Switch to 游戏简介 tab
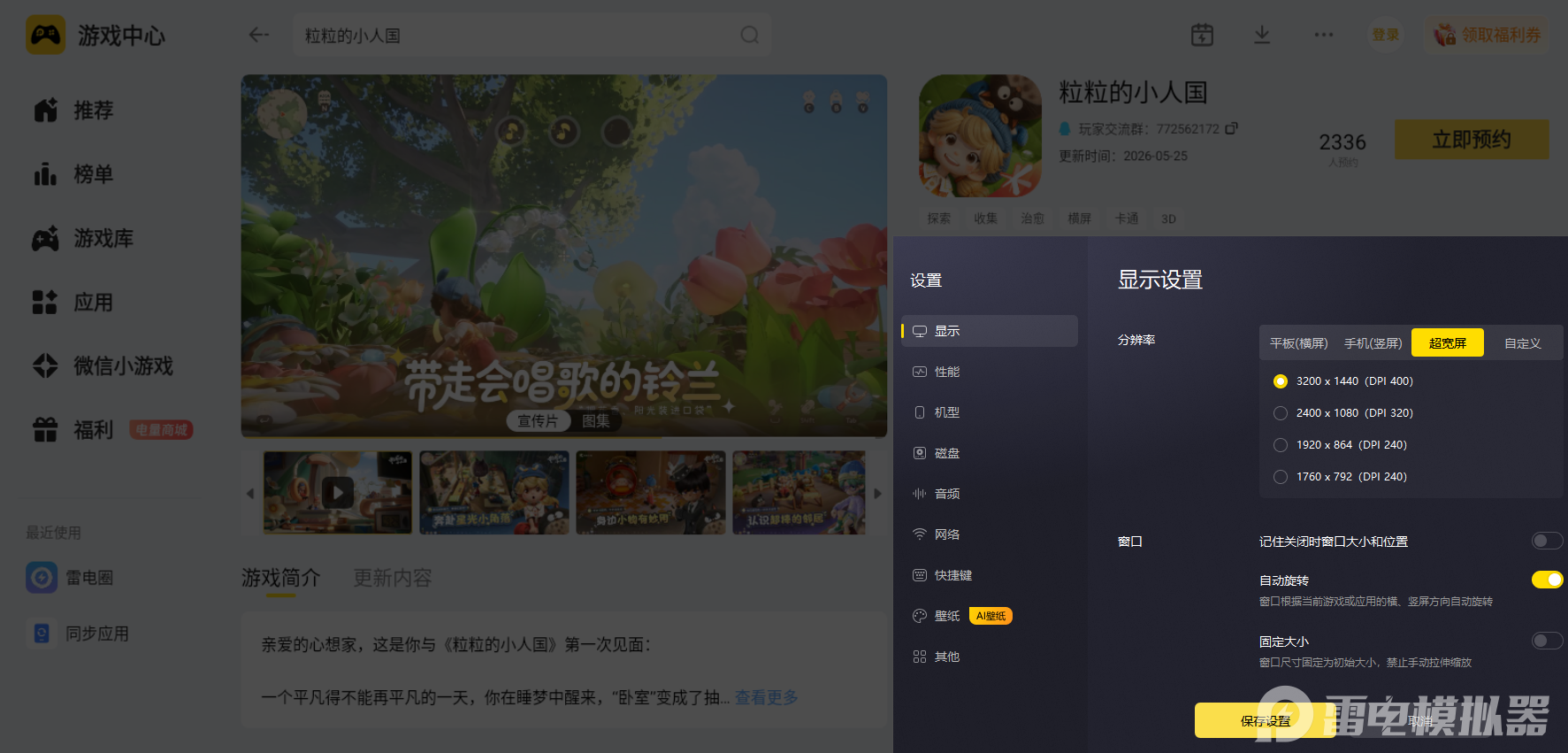1568x753 pixels. point(281,578)
